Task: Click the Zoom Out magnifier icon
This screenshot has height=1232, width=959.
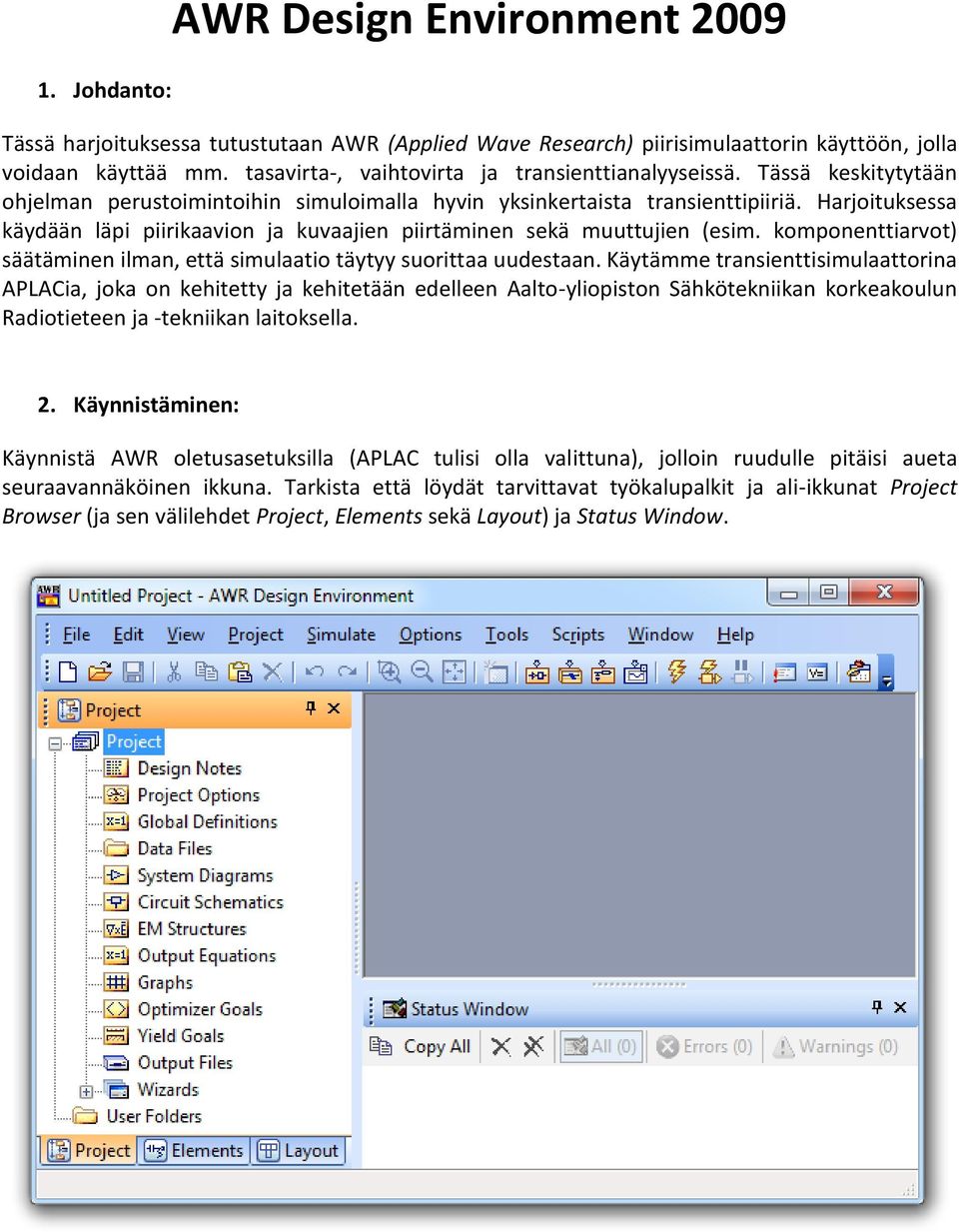Action: click(422, 671)
